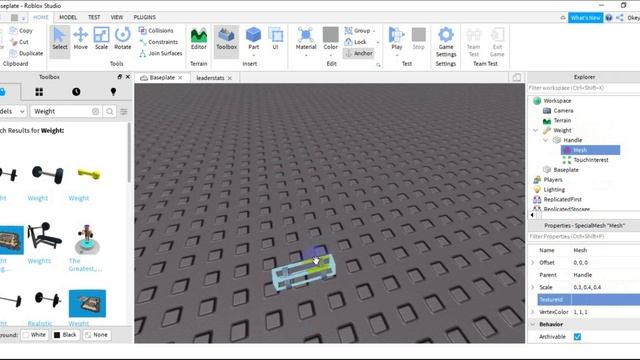Open the Group dropdown arrow
This screenshot has width=640, height=360.
tap(374, 31)
